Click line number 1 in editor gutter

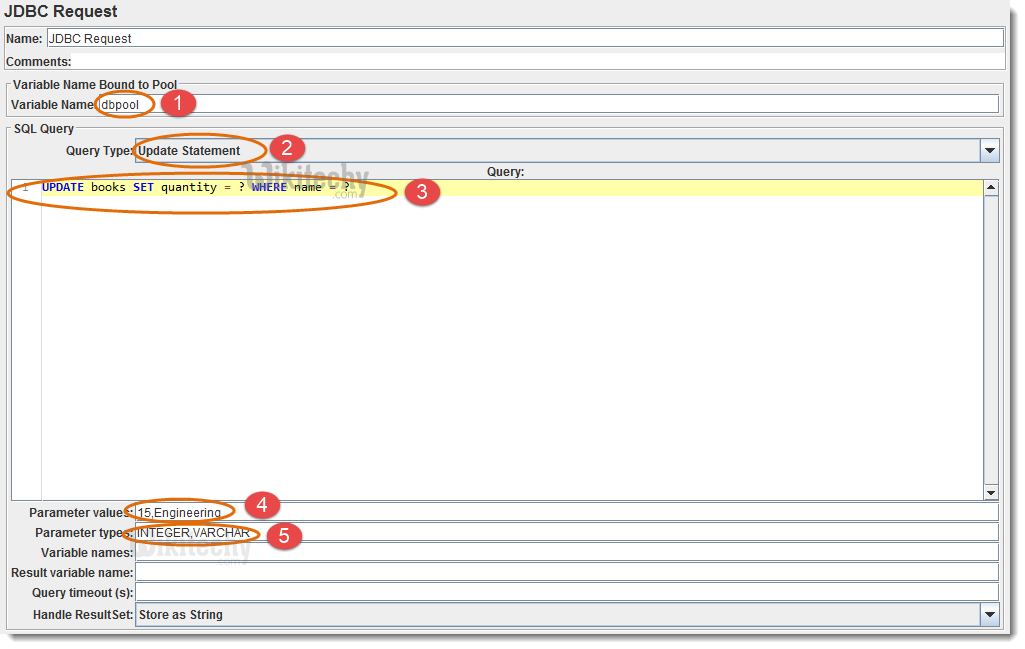pos(25,188)
